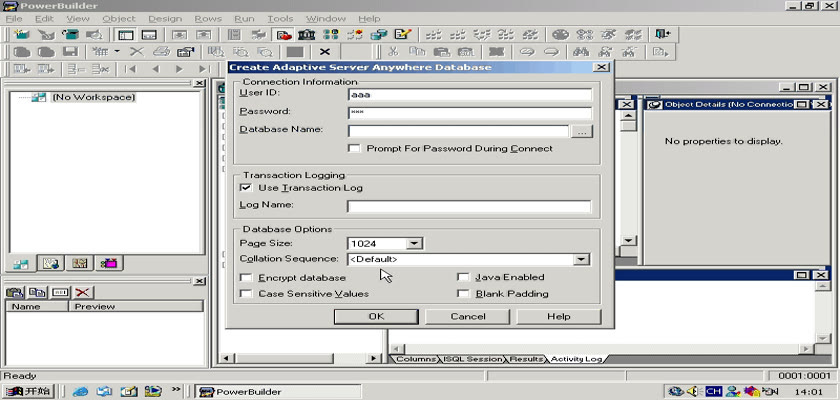Image resolution: width=840 pixels, height=400 pixels.
Task: Uncheck Use Transaction Log
Action: pos(246,188)
